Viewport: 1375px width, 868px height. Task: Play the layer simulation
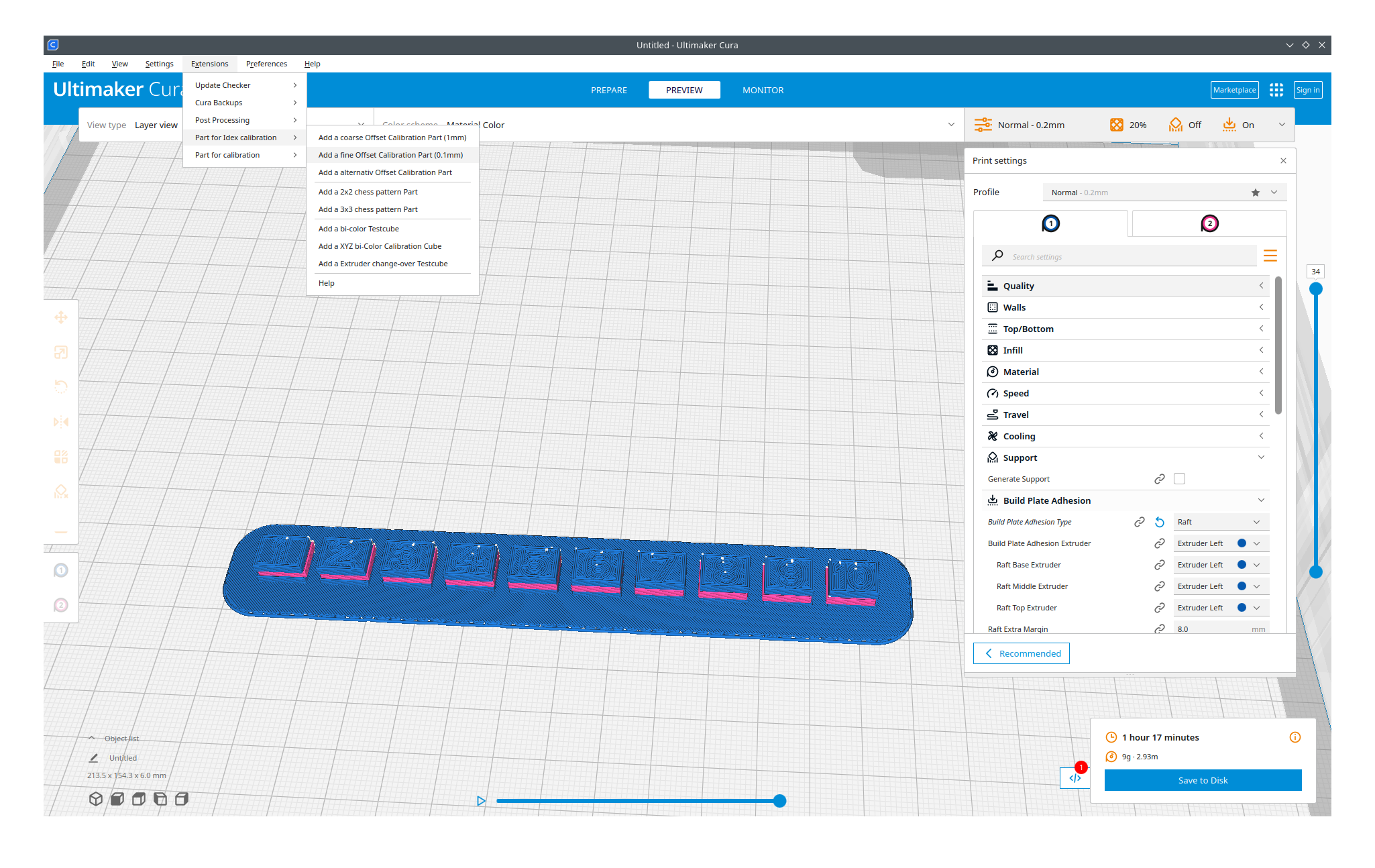(481, 801)
